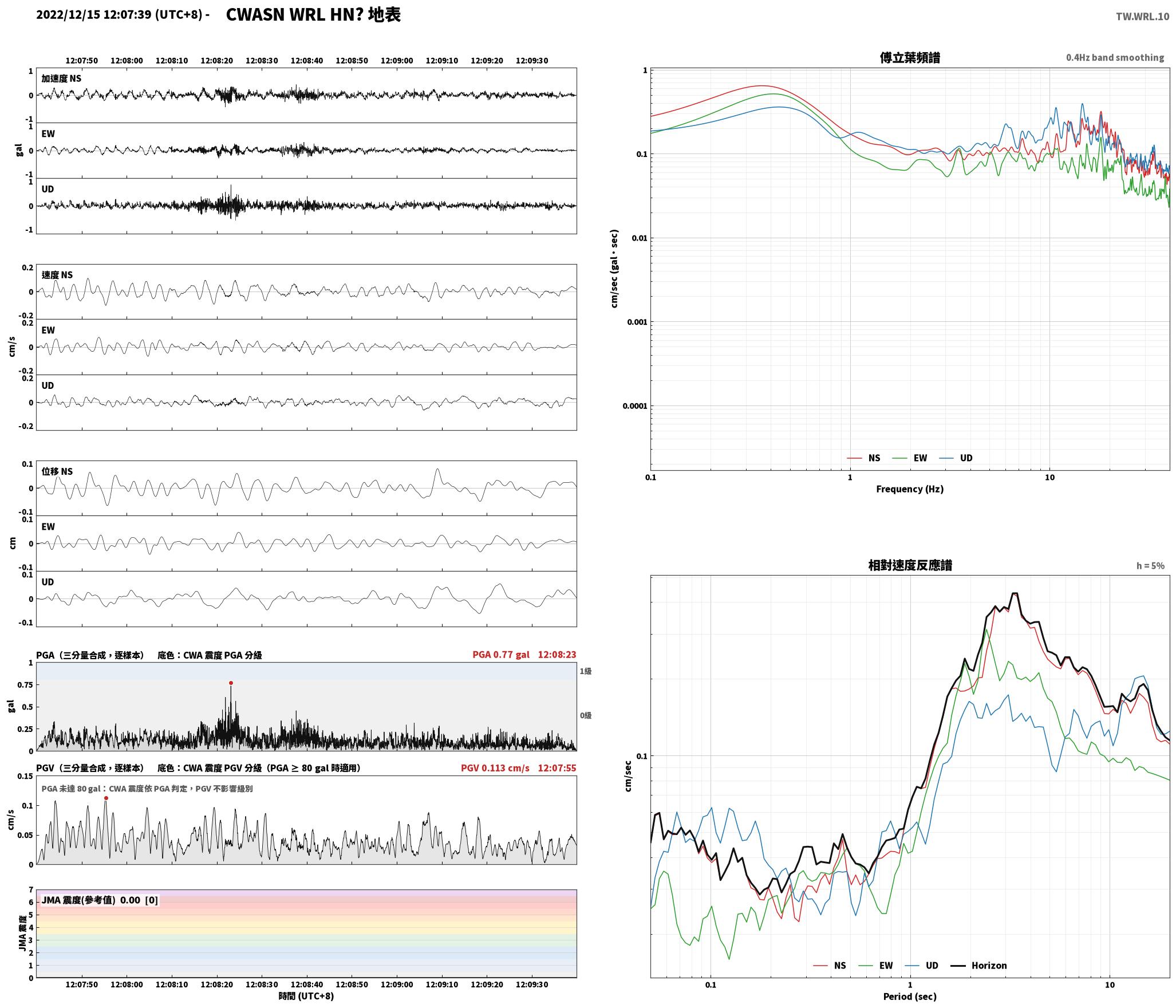Click the TW.WRL.10 station code label
Screen dimensions: 1176x1008
(1142, 17)
